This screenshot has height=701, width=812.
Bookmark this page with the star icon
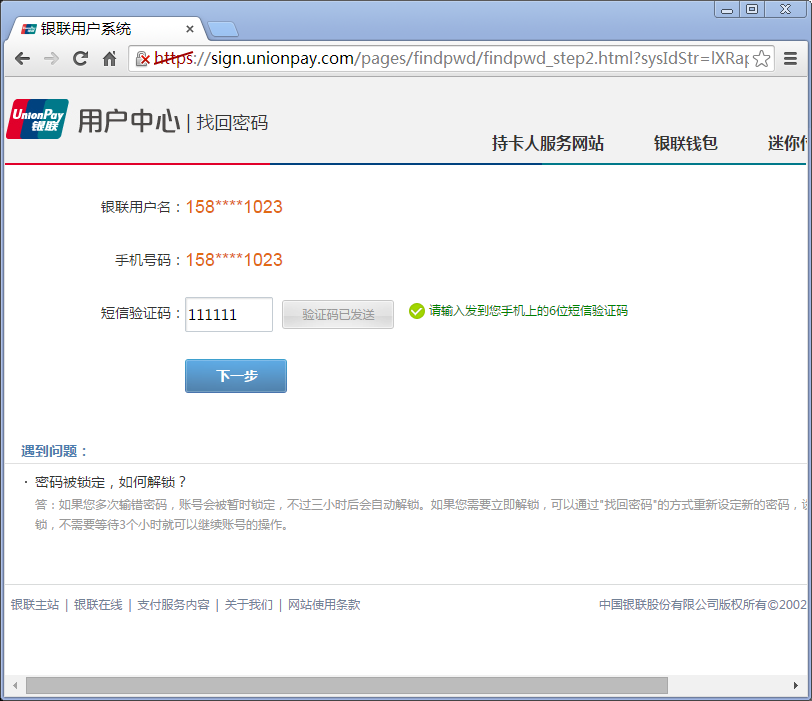click(x=761, y=59)
